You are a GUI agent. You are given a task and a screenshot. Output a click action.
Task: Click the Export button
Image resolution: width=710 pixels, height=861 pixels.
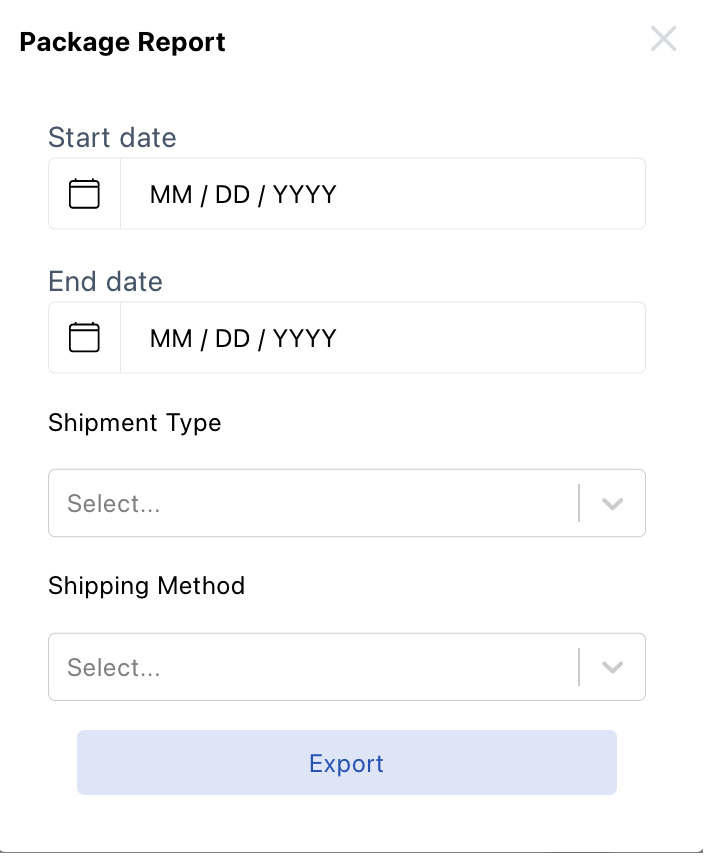coord(346,762)
